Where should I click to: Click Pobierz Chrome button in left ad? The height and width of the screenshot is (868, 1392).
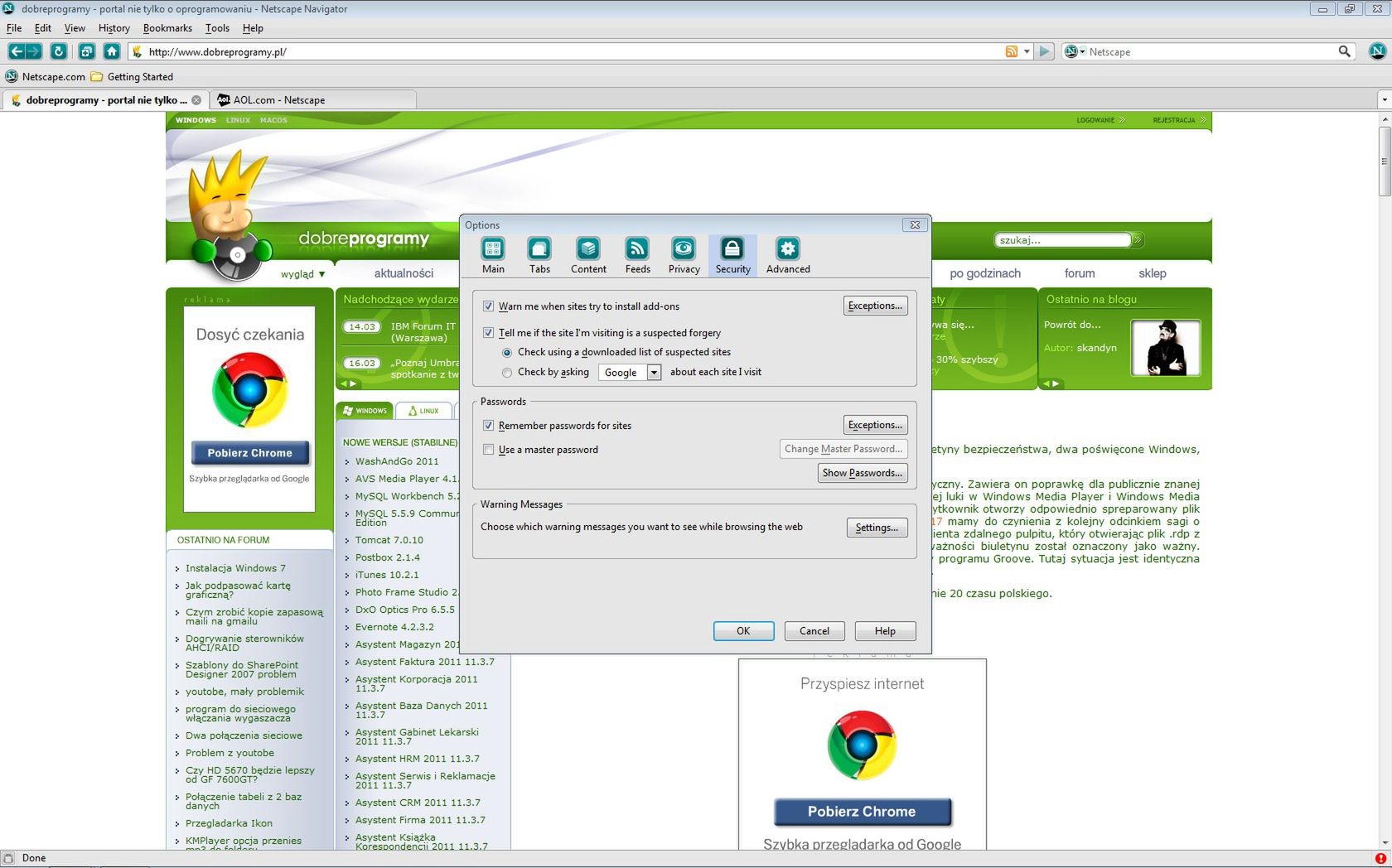(x=249, y=453)
